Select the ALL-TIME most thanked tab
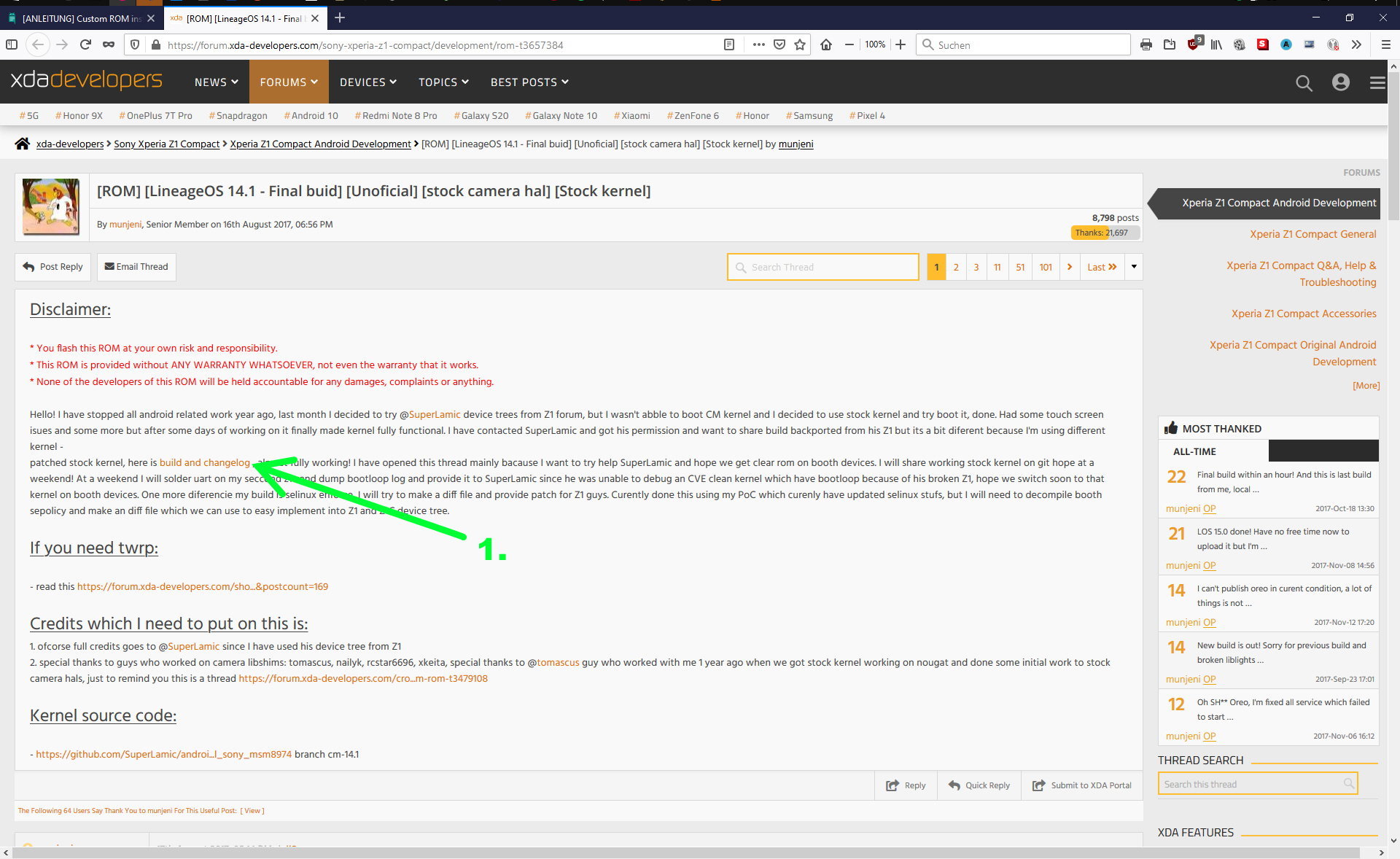 click(1213, 451)
